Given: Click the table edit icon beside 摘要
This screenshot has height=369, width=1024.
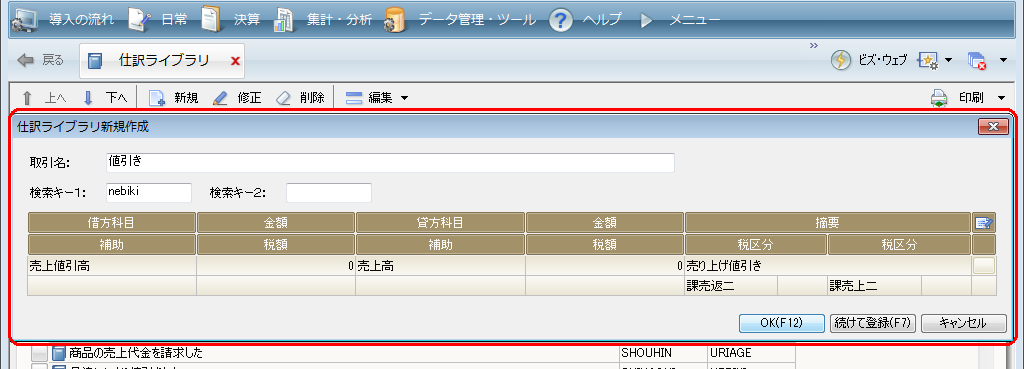Looking at the screenshot, I should [x=984, y=223].
